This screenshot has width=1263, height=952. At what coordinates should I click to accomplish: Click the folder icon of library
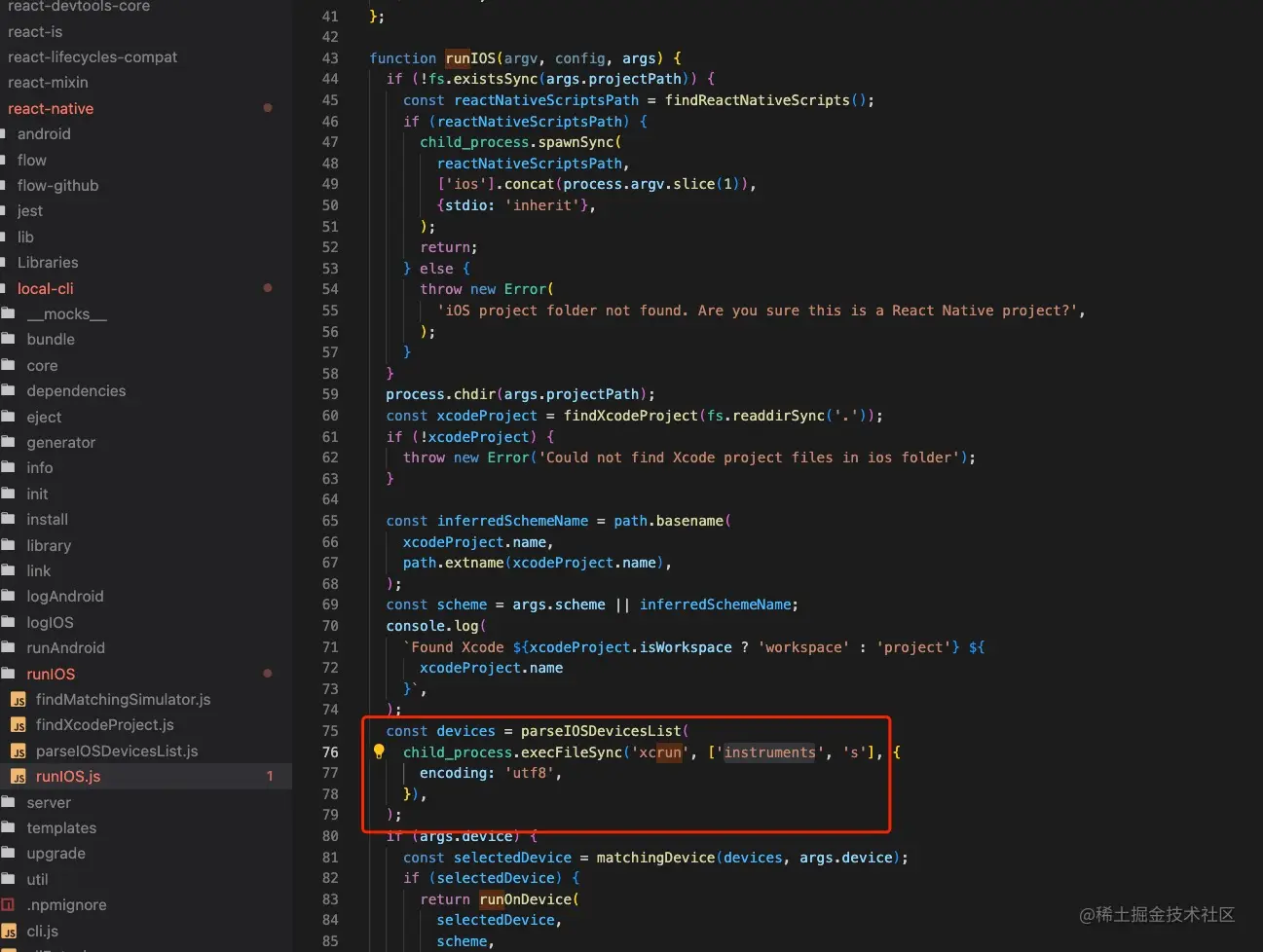8,545
